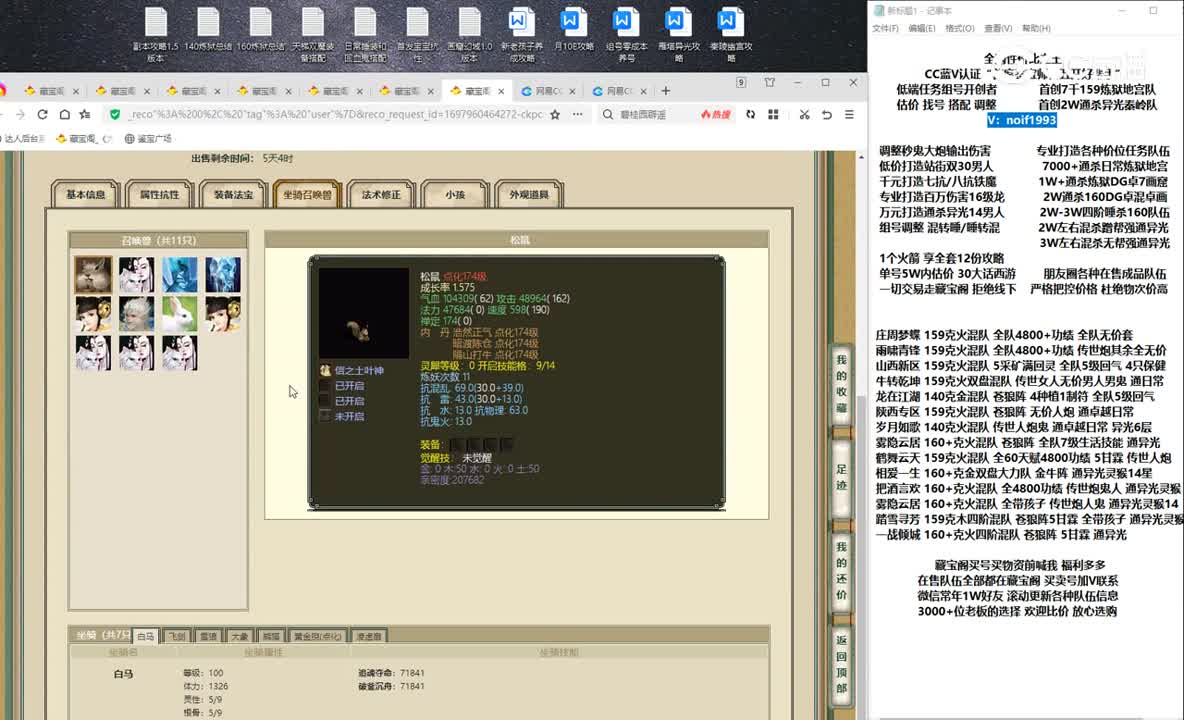
Task: Select the 大象 mount tab
Action: 239,636
